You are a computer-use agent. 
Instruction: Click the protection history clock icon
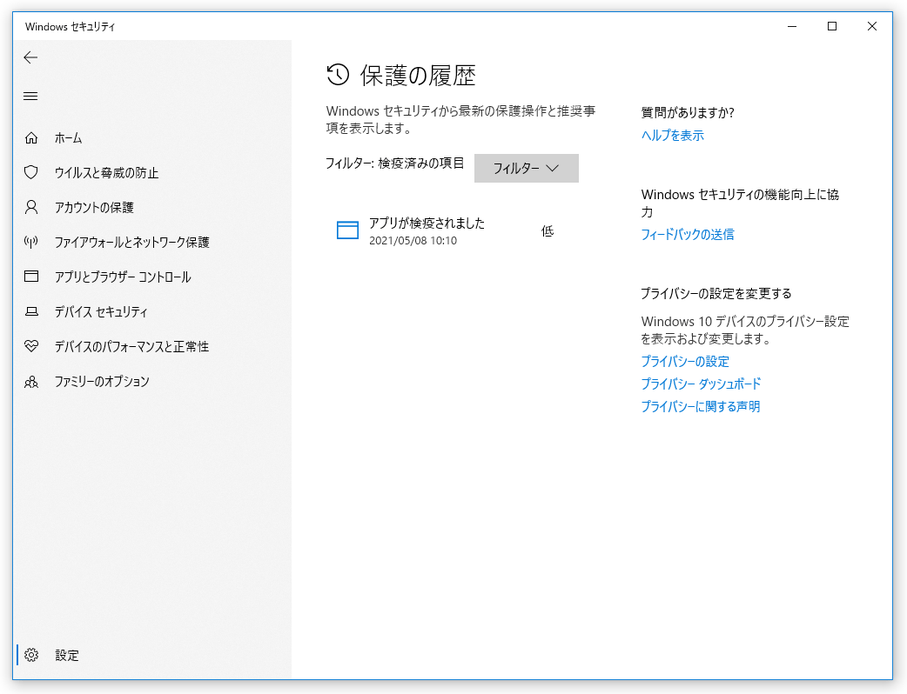coord(338,75)
